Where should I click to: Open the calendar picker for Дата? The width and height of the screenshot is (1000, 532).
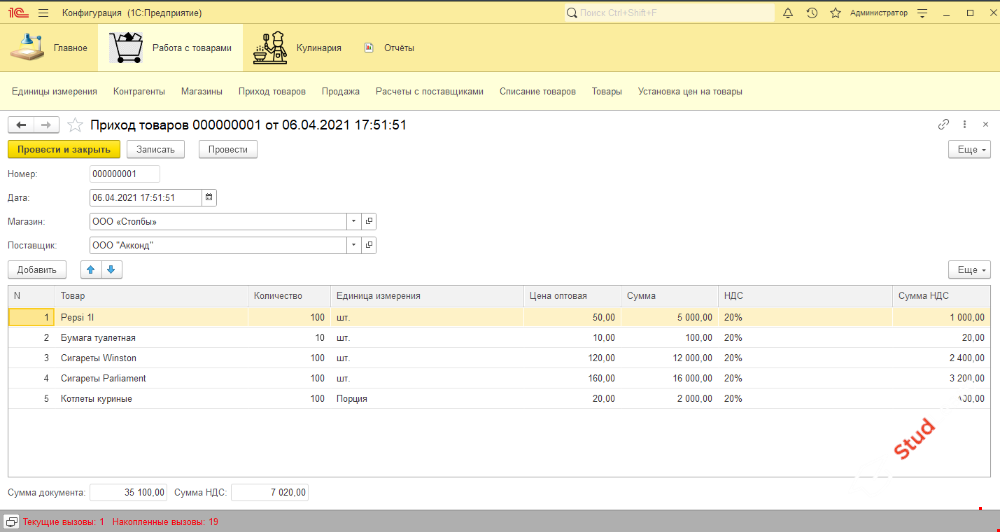209,197
